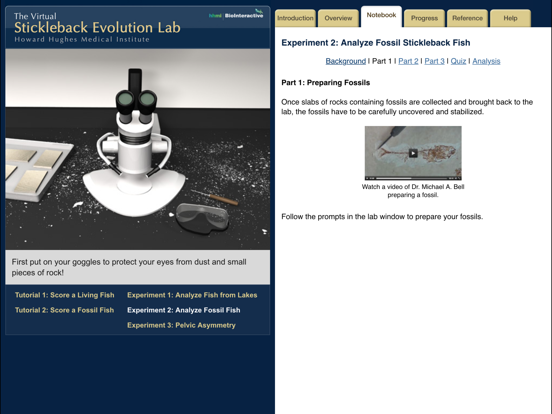Open the Reference tab
Image resolution: width=552 pixels, height=414 pixels.
[467, 18]
